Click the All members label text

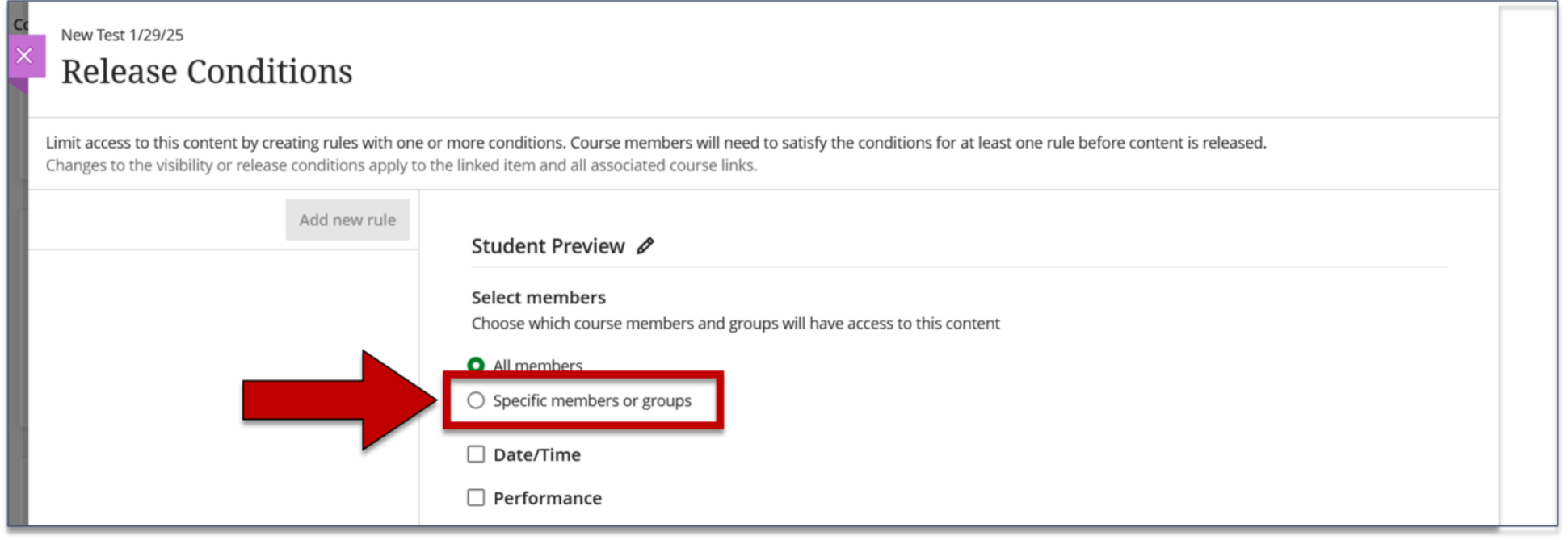point(537,365)
